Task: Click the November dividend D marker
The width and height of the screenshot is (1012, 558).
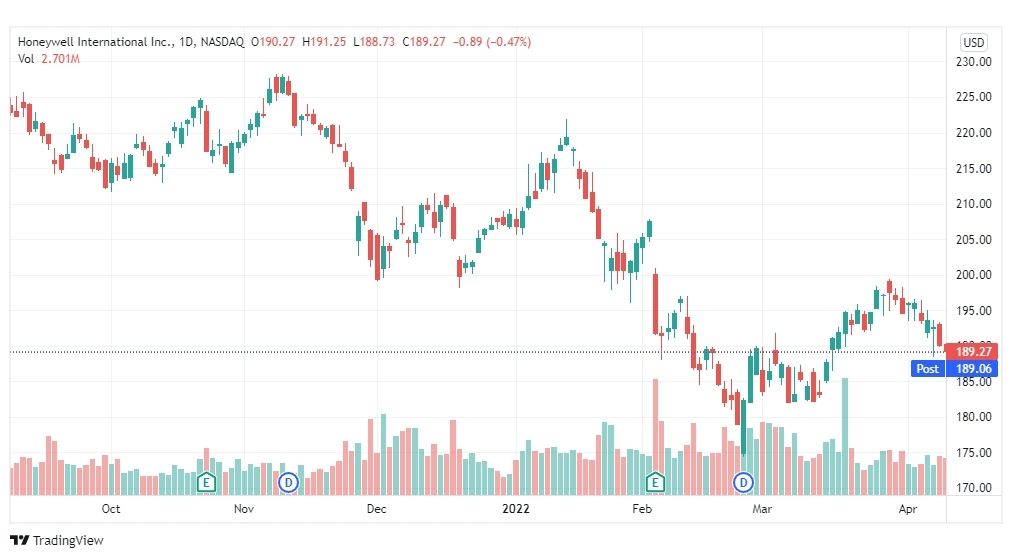Action: (x=288, y=482)
